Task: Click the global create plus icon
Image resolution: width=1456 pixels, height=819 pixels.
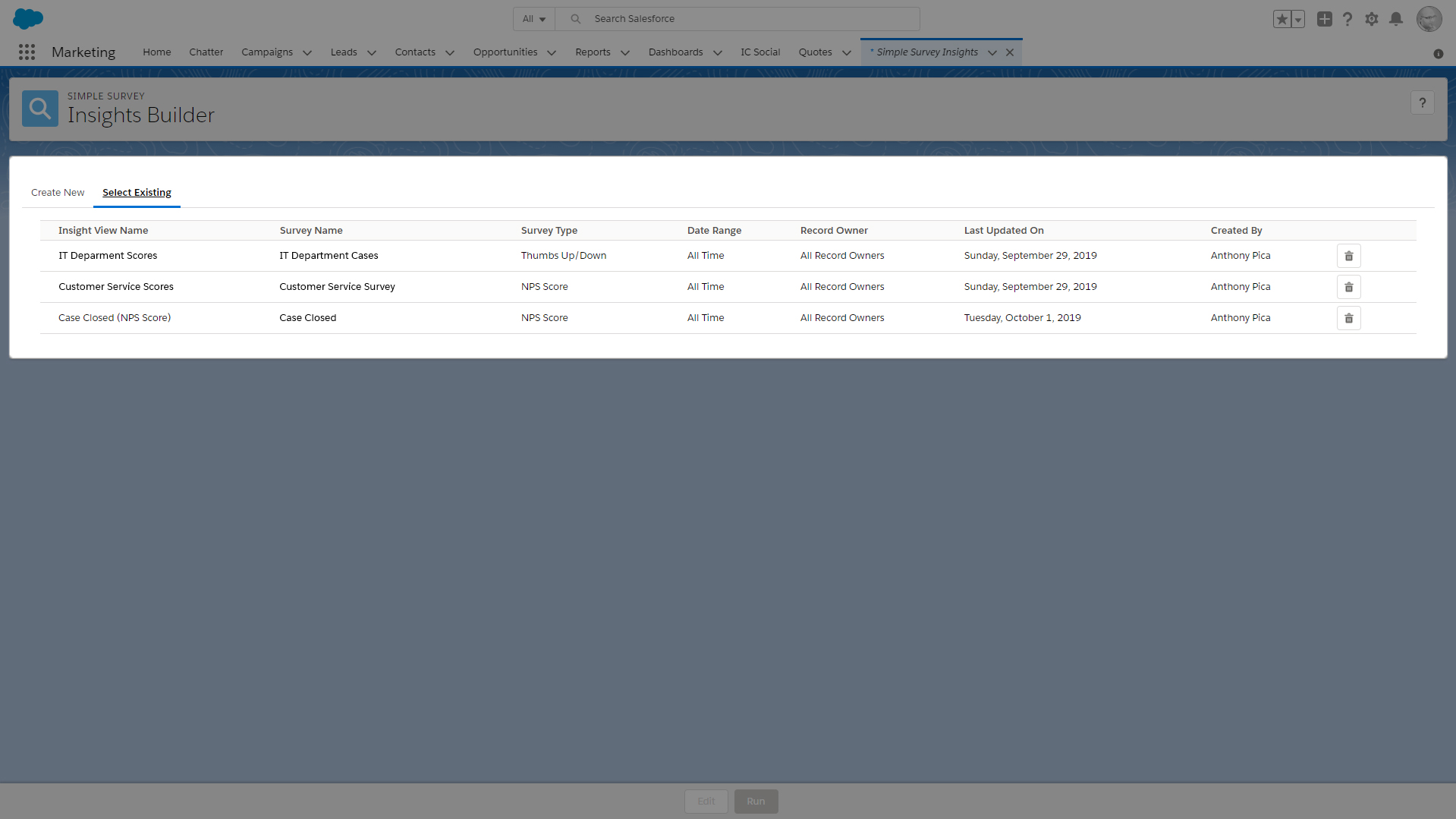Action: click(x=1324, y=19)
